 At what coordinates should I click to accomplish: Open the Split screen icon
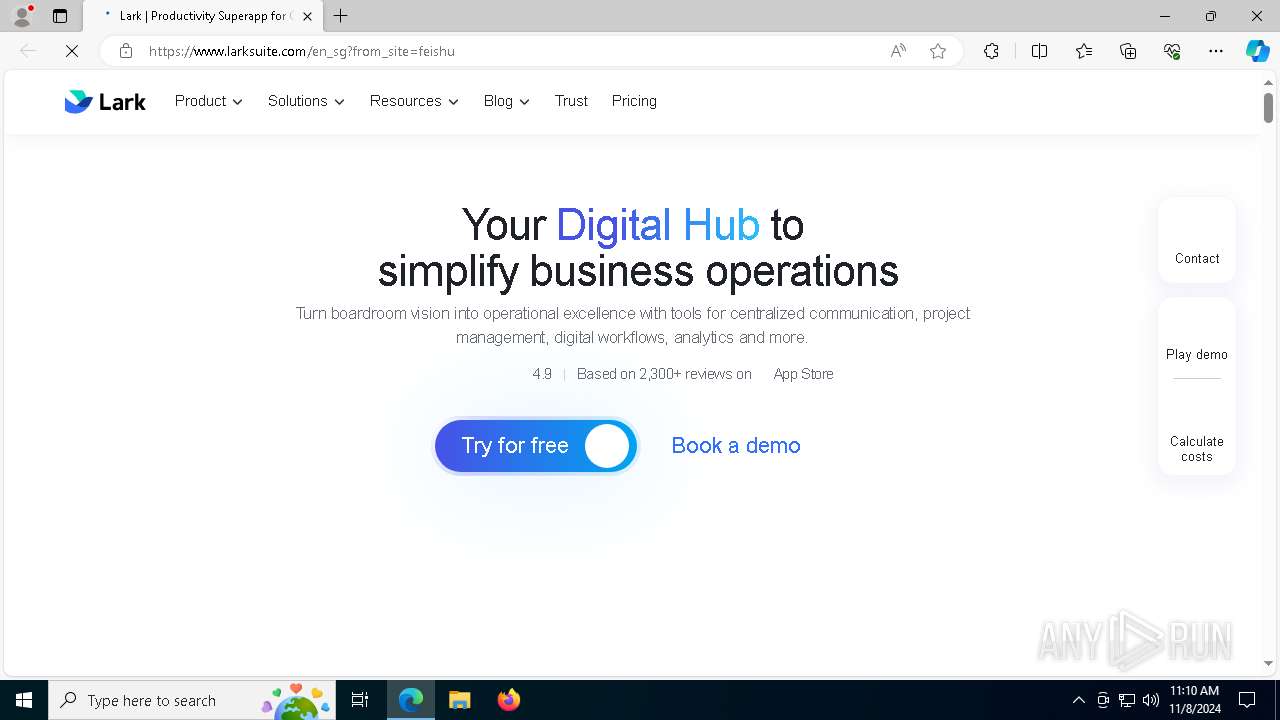tap(1039, 51)
